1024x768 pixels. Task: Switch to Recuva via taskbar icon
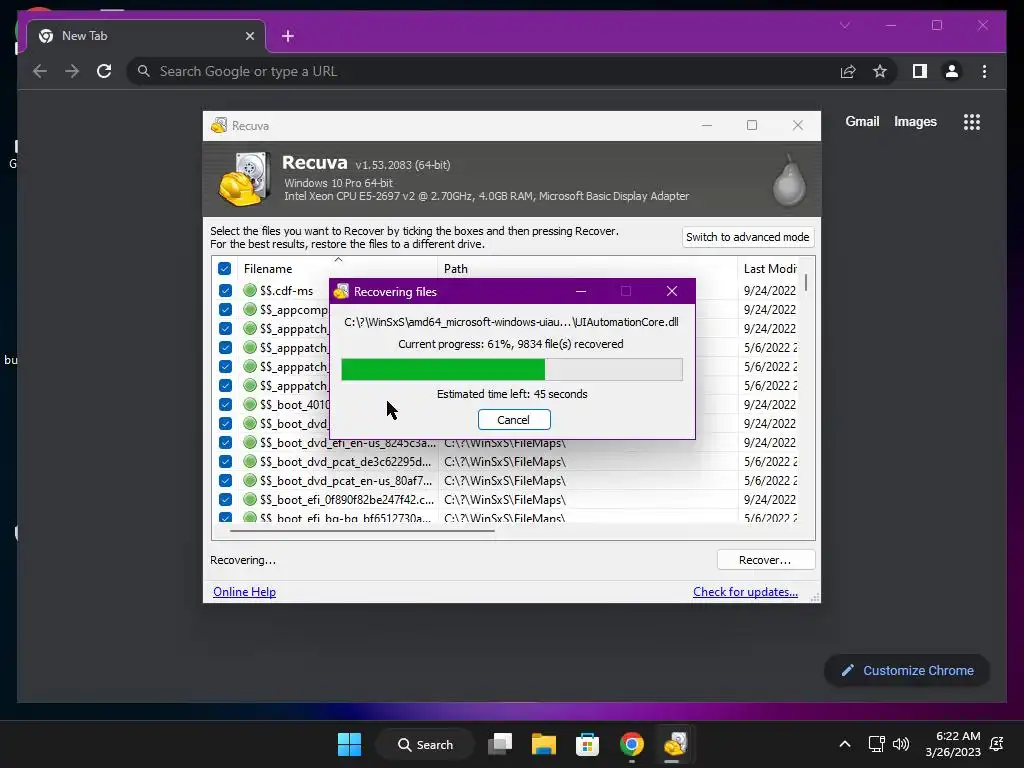pos(675,744)
